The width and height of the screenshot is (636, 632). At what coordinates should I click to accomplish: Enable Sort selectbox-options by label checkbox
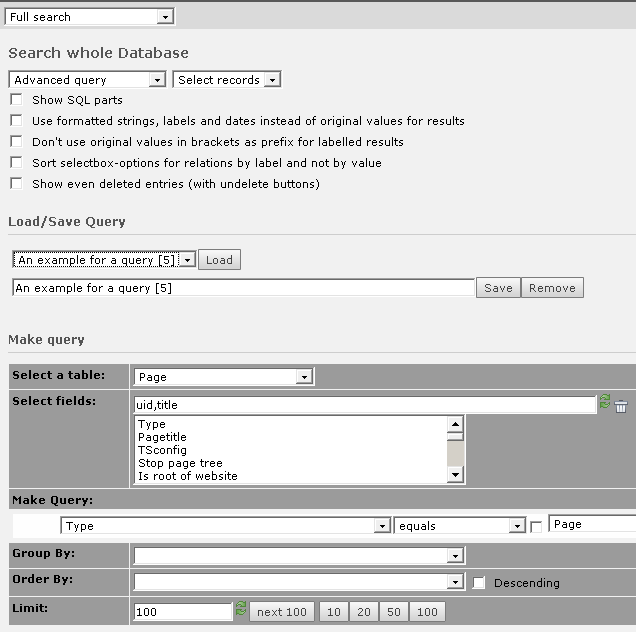[16, 163]
